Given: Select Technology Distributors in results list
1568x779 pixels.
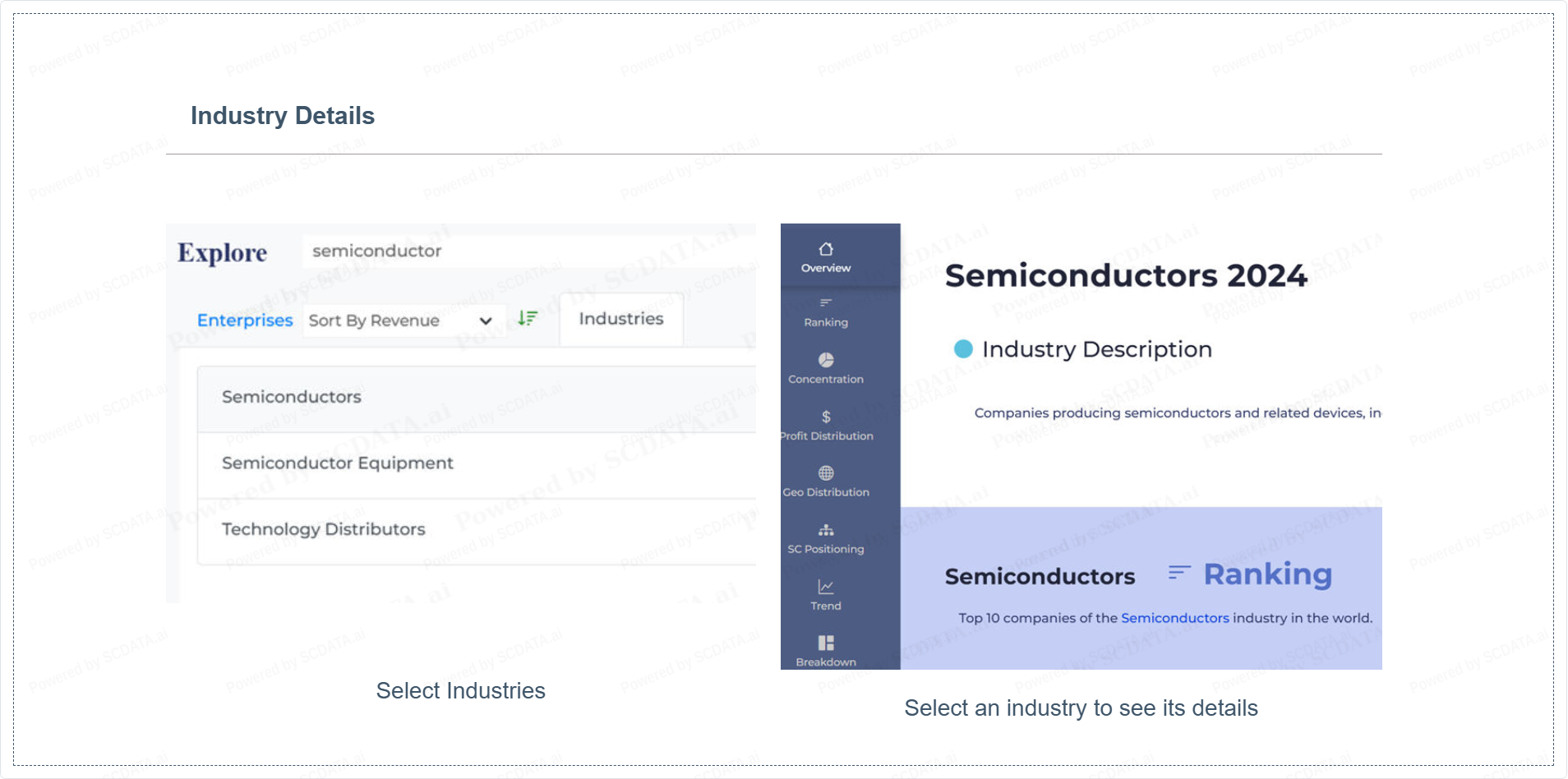Looking at the screenshot, I should (x=323, y=529).
